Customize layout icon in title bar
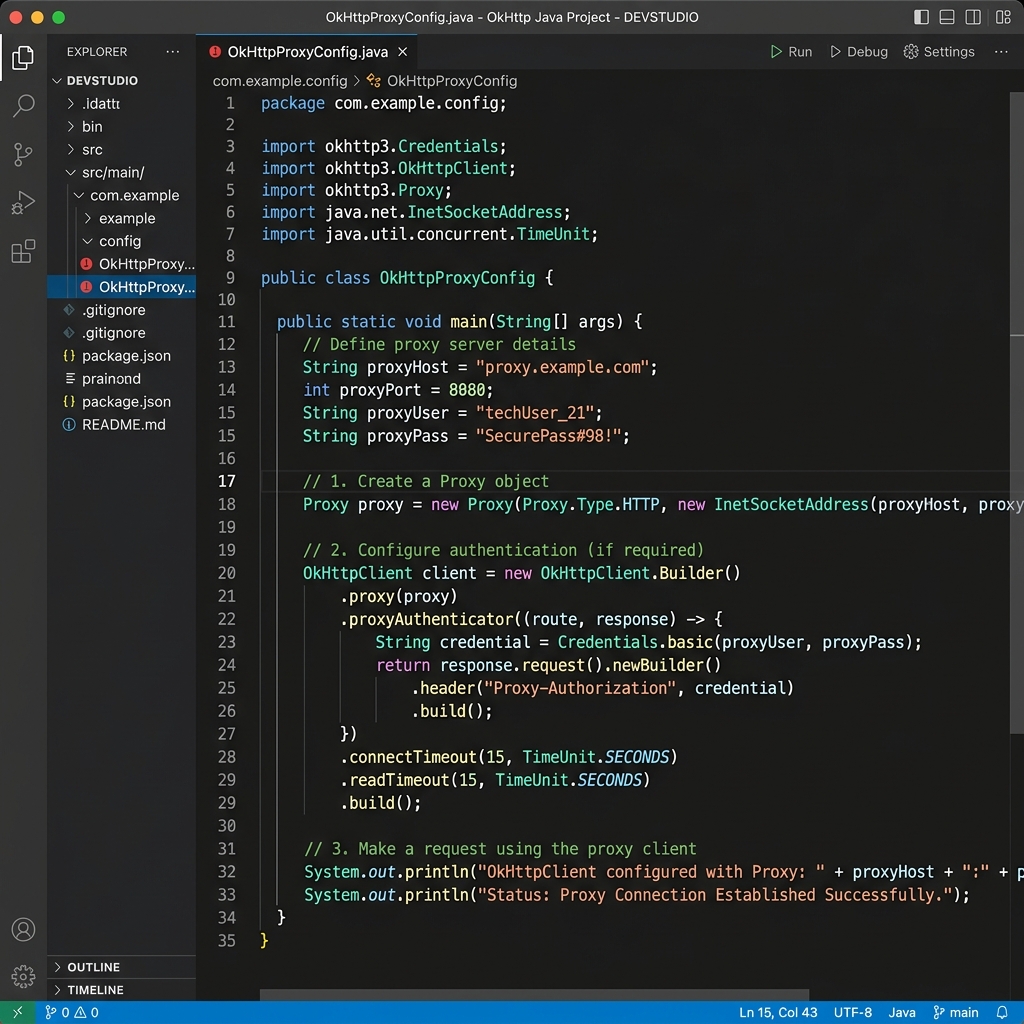 tap(1003, 17)
